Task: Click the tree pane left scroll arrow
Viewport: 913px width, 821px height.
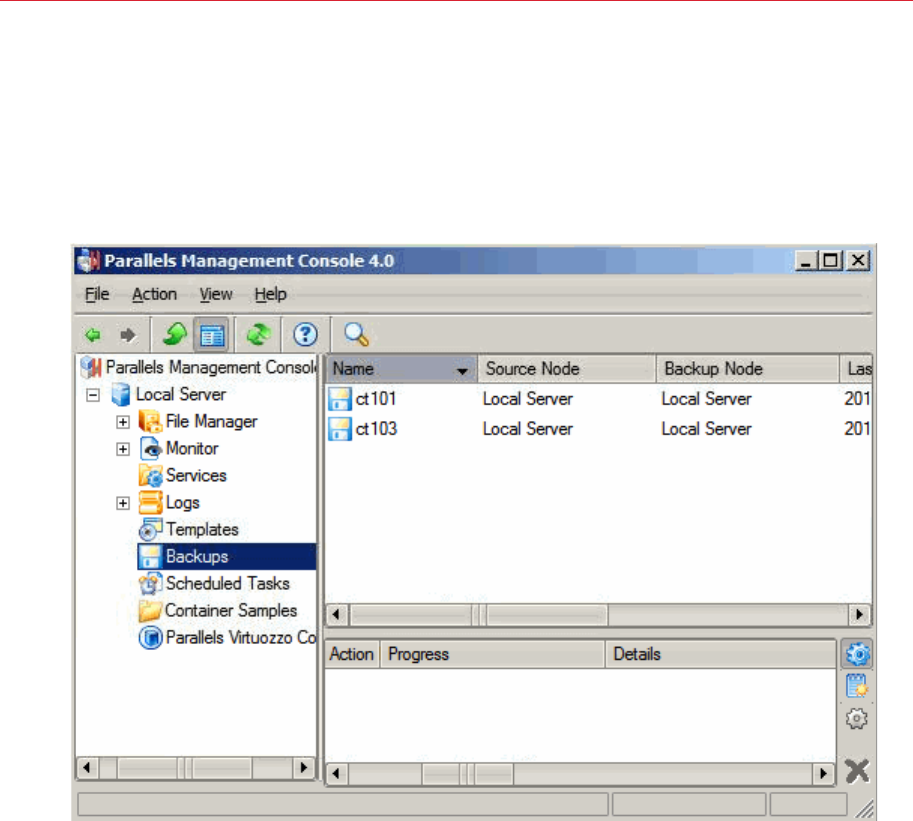Action: (x=87, y=768)
